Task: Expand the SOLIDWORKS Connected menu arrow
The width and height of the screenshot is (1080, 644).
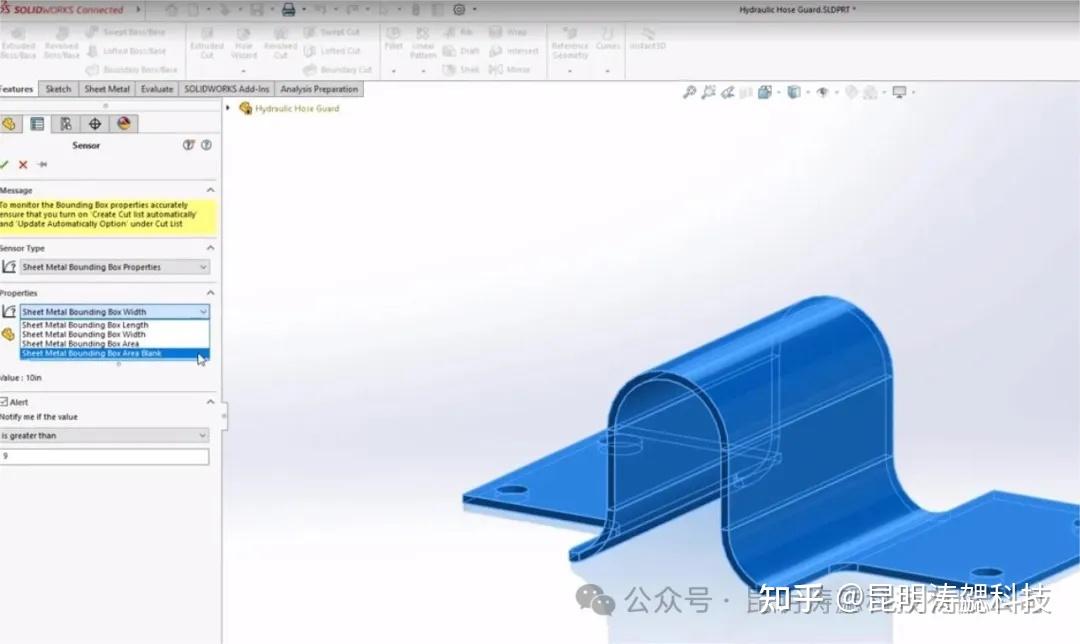Action: (138, 10)
